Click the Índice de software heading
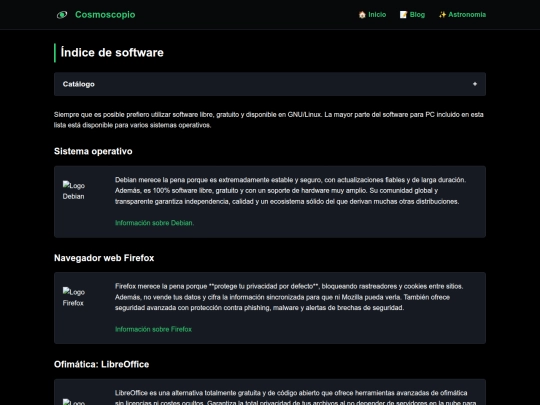The image size is (540, 405). tap(112, 53)
